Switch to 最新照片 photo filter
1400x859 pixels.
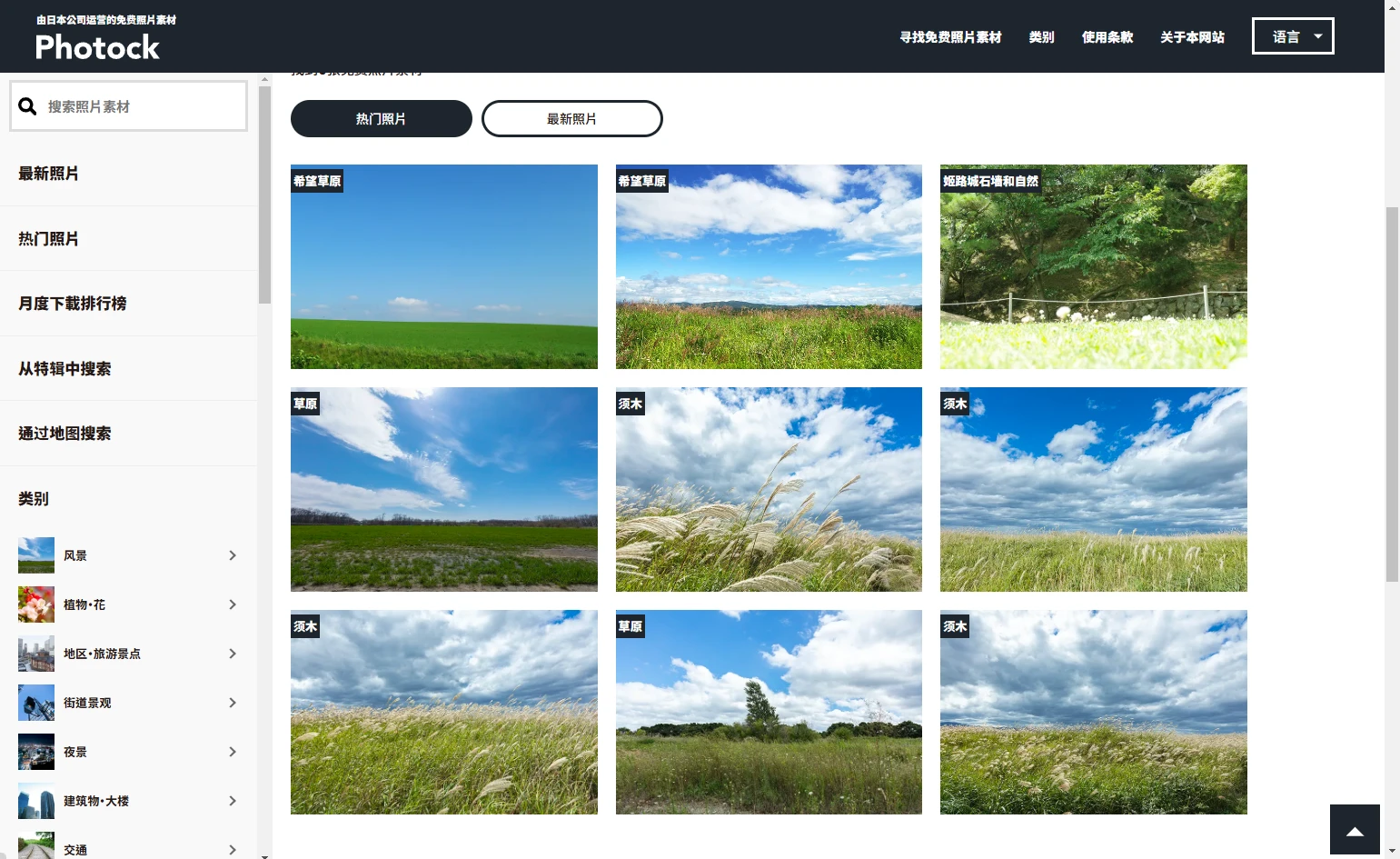(571, 119)
